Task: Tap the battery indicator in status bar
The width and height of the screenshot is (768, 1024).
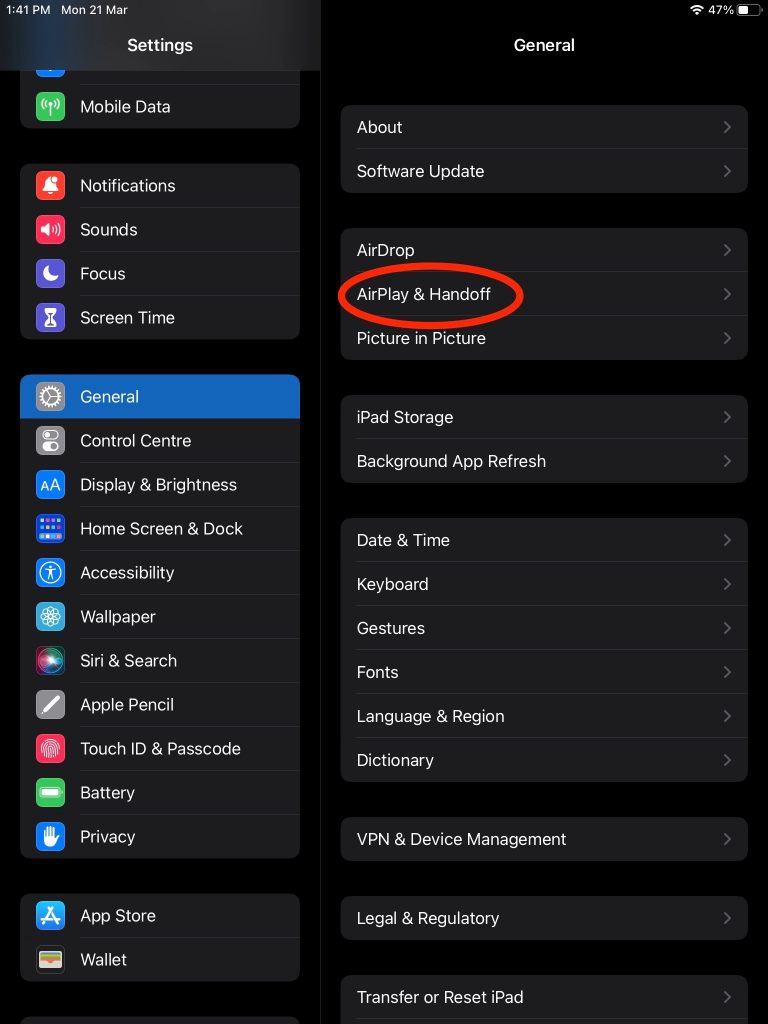Action: pyautogui.click(x=750, y=10)
